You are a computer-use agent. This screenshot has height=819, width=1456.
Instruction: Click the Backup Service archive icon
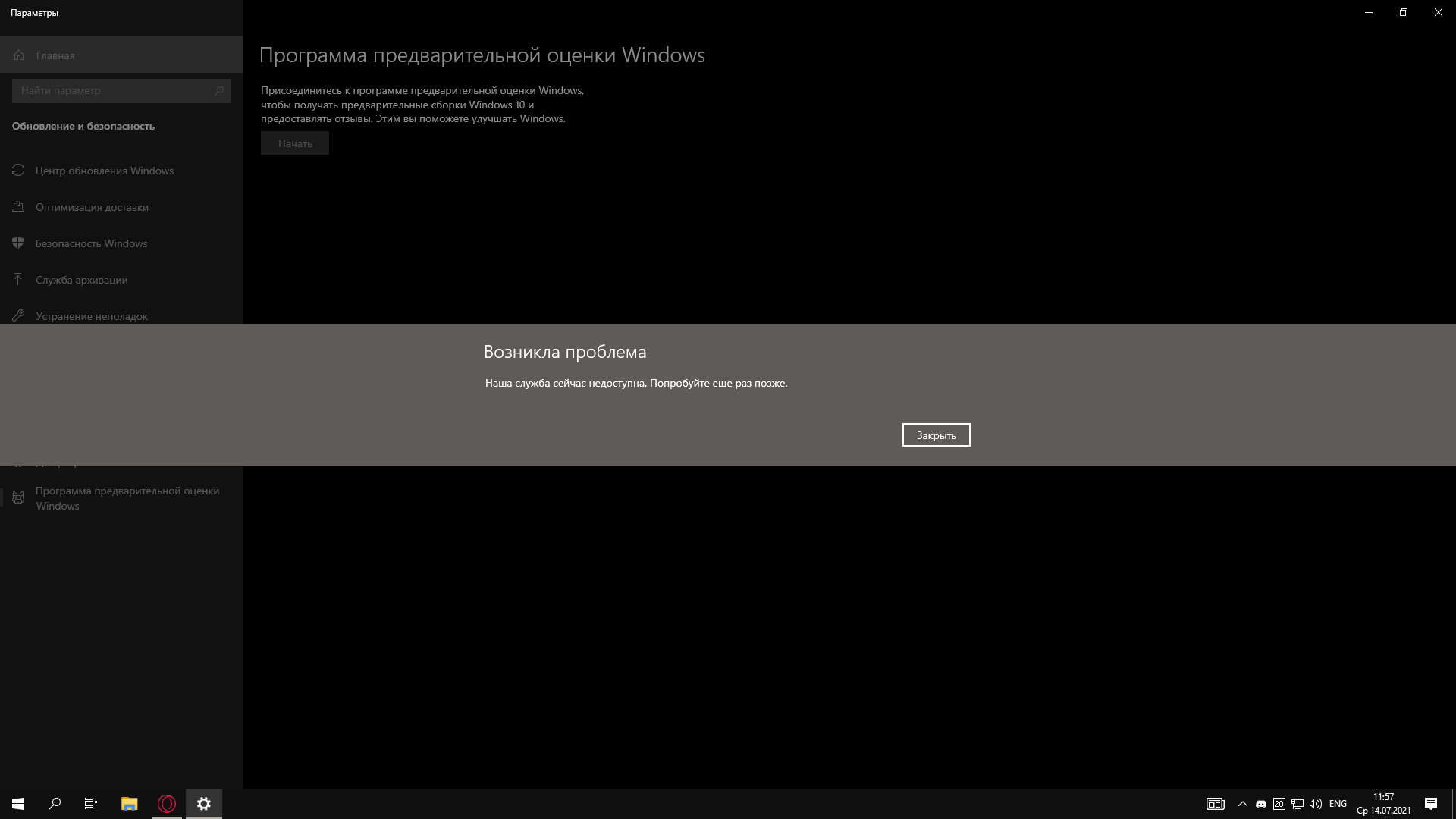pos(18,279)
